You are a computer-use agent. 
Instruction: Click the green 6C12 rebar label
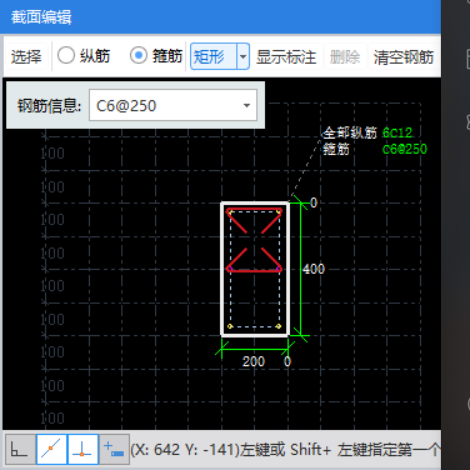tap(397, 133)
